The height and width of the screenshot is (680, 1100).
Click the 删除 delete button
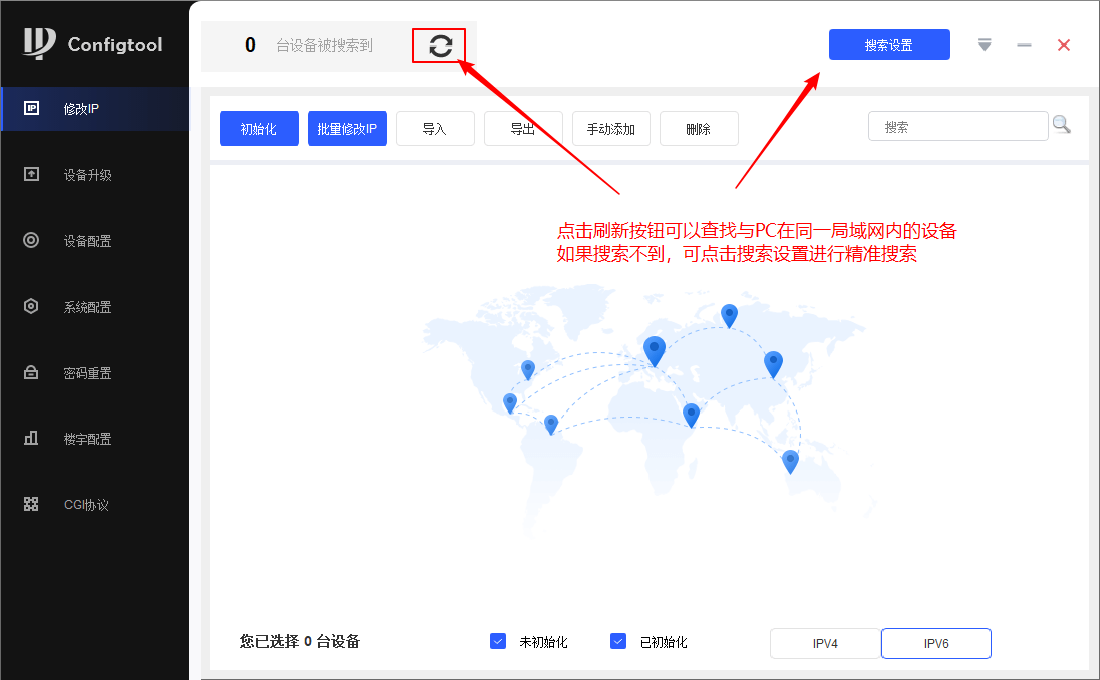pyautogui.click(x=699, y=128)
